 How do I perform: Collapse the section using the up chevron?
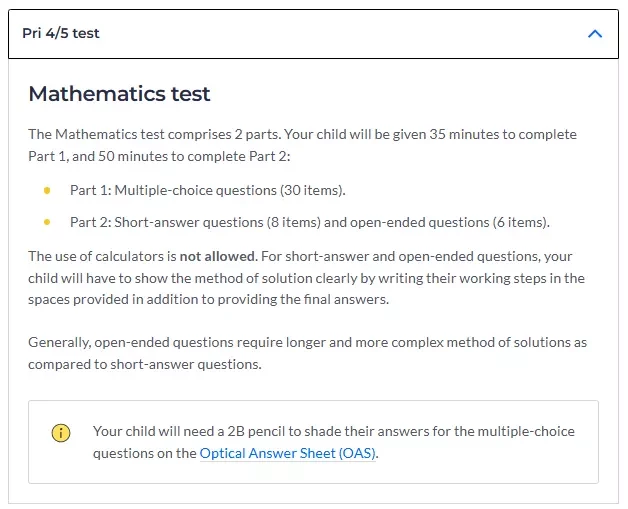pos(595,34)
